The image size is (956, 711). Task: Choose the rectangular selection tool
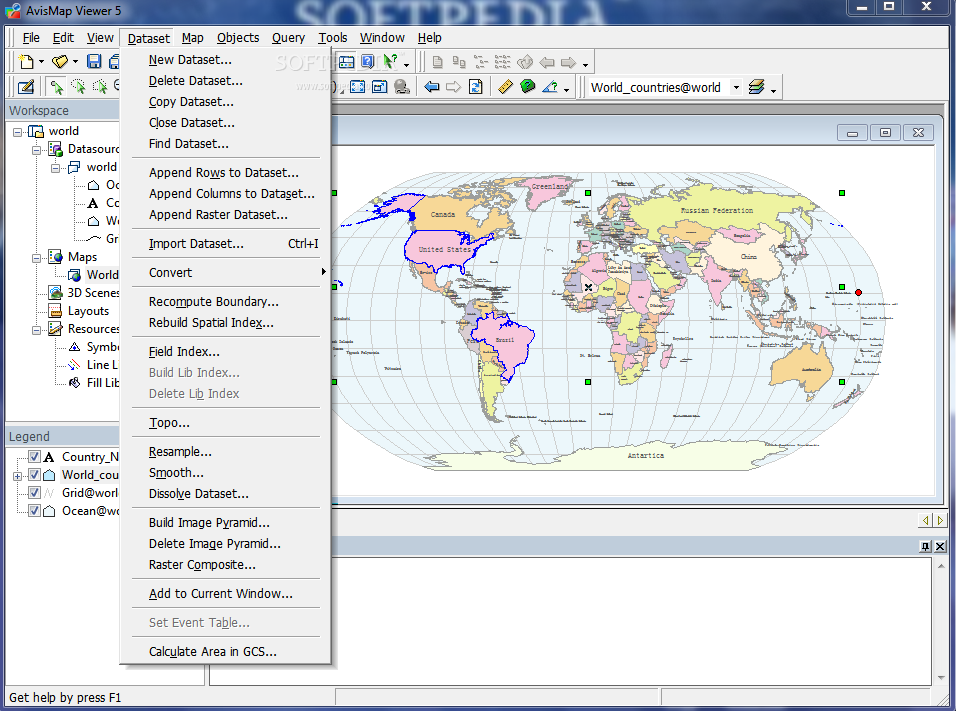click(x=99, y=87)
